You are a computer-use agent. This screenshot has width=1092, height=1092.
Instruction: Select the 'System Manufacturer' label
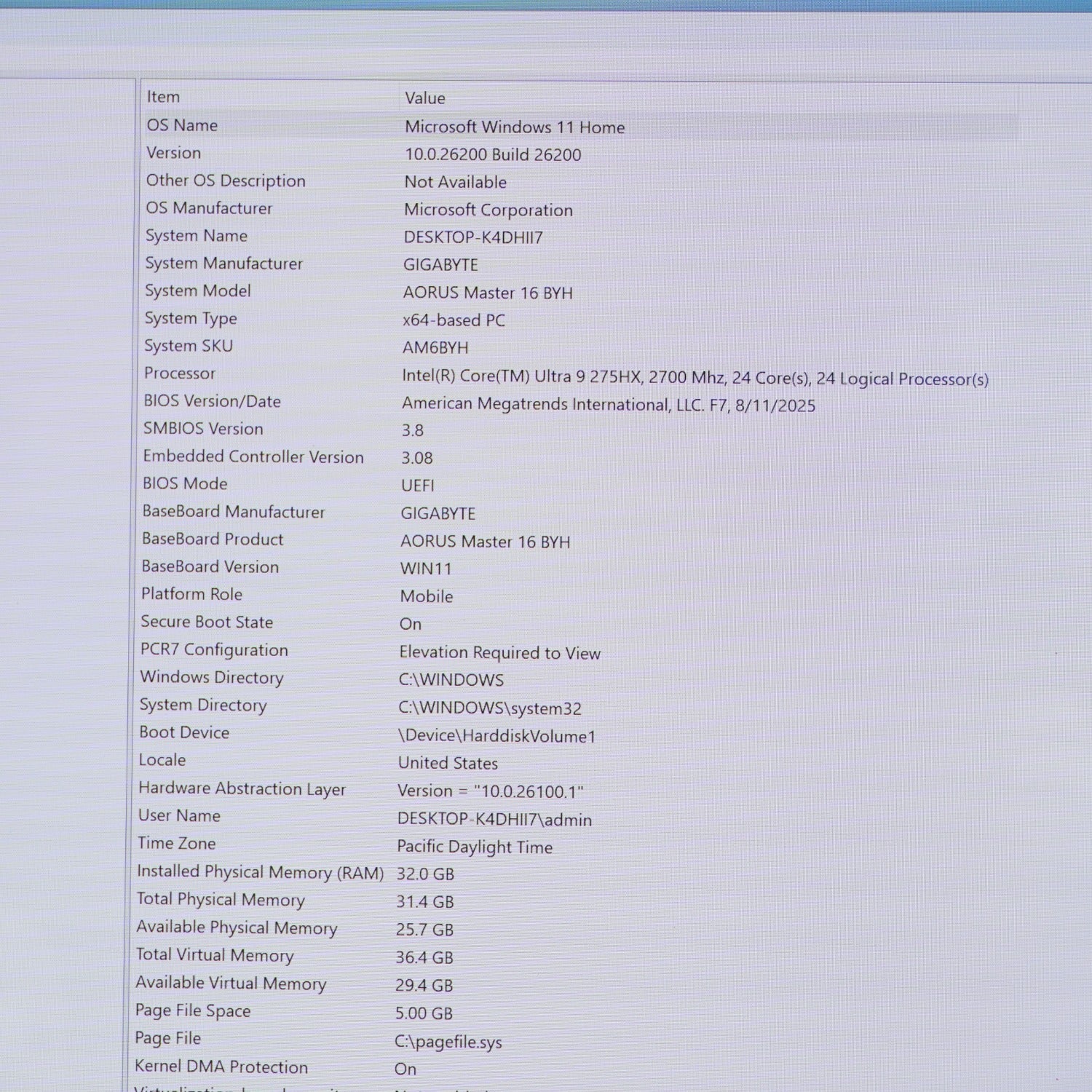pyautogui.click(x=224, y=264)
